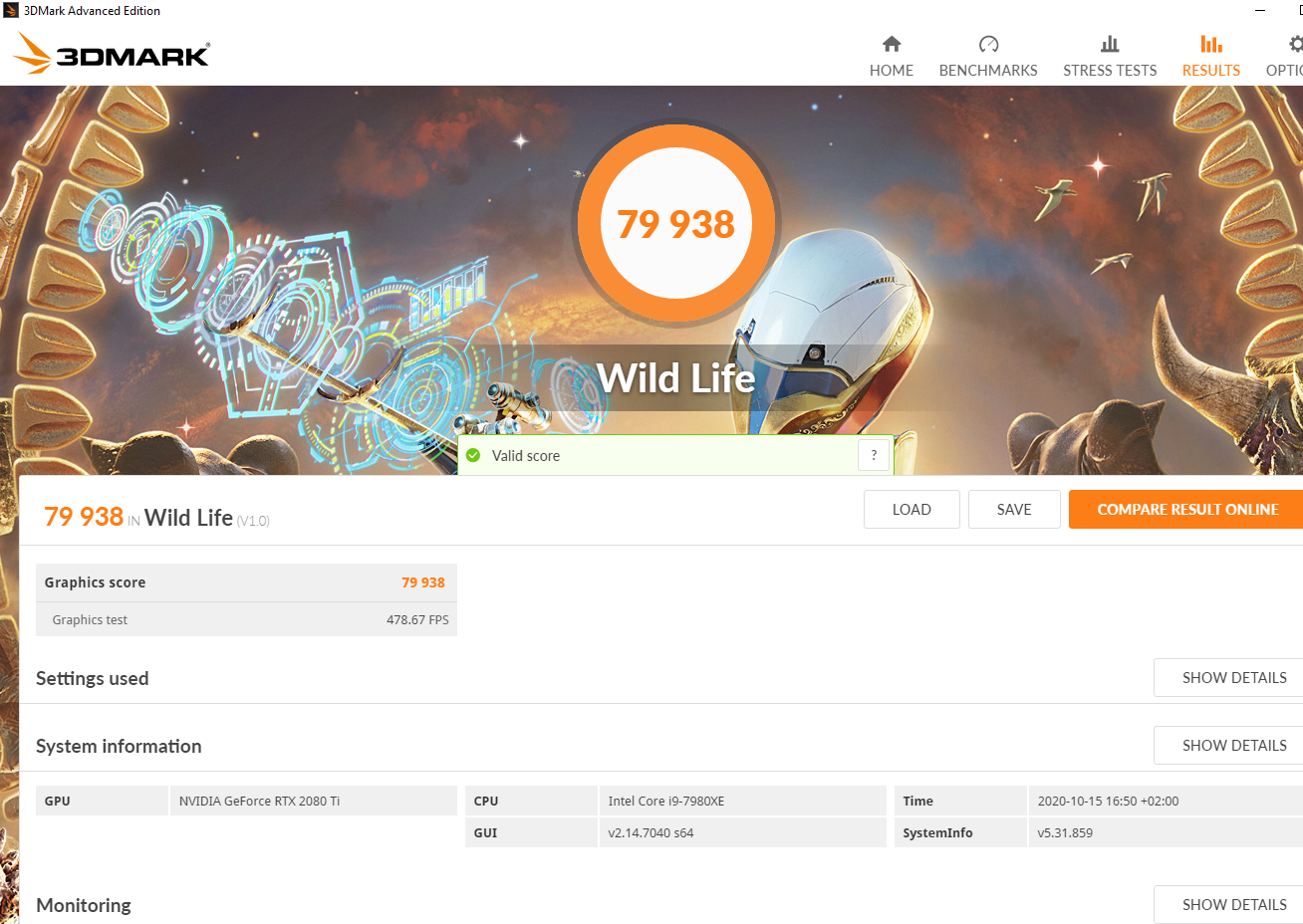Open the Stress Tests tab

1110,57
